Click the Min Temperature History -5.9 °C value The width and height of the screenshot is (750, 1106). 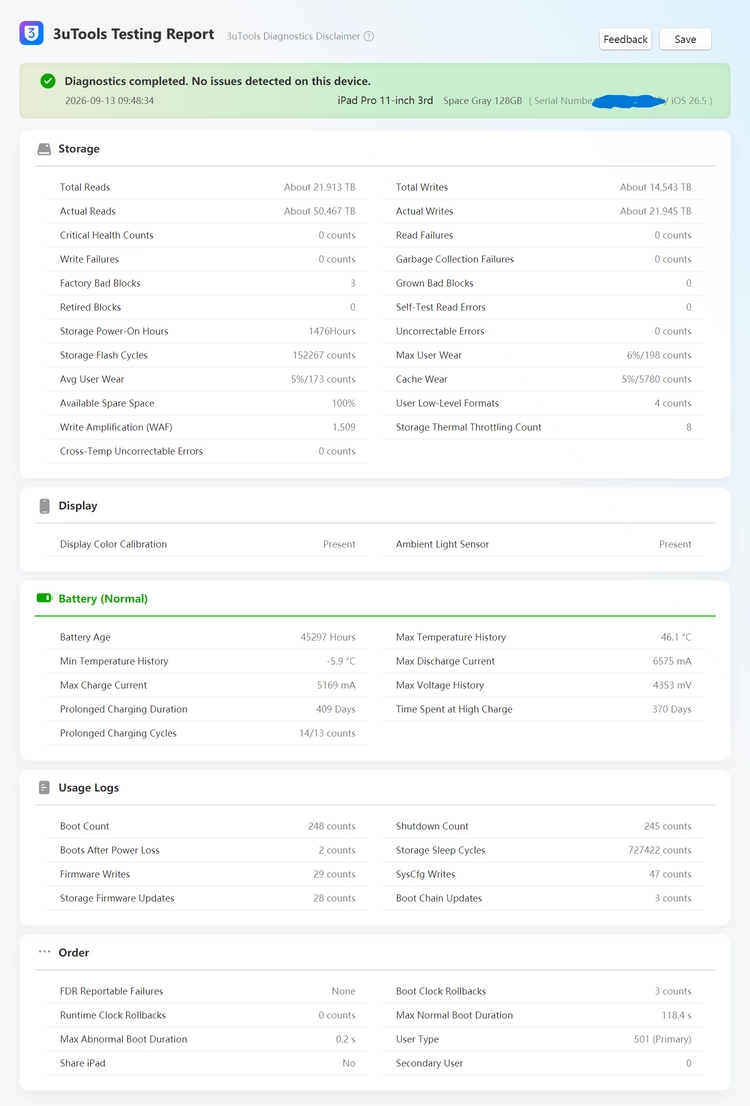click(x=341, y=661)
